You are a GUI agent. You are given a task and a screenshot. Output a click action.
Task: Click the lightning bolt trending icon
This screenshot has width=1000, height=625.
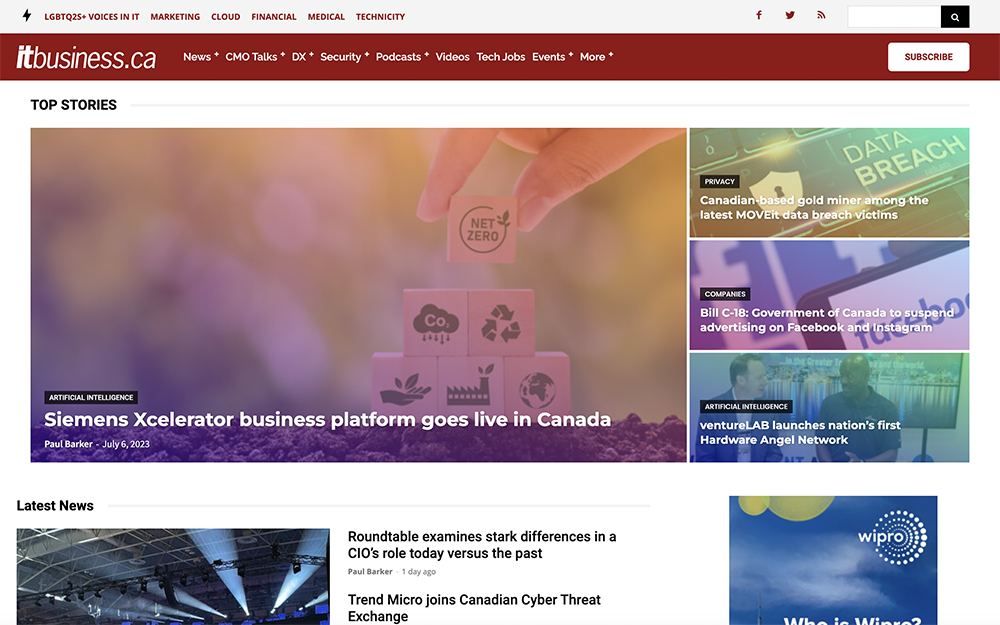[x=26, y=16]
